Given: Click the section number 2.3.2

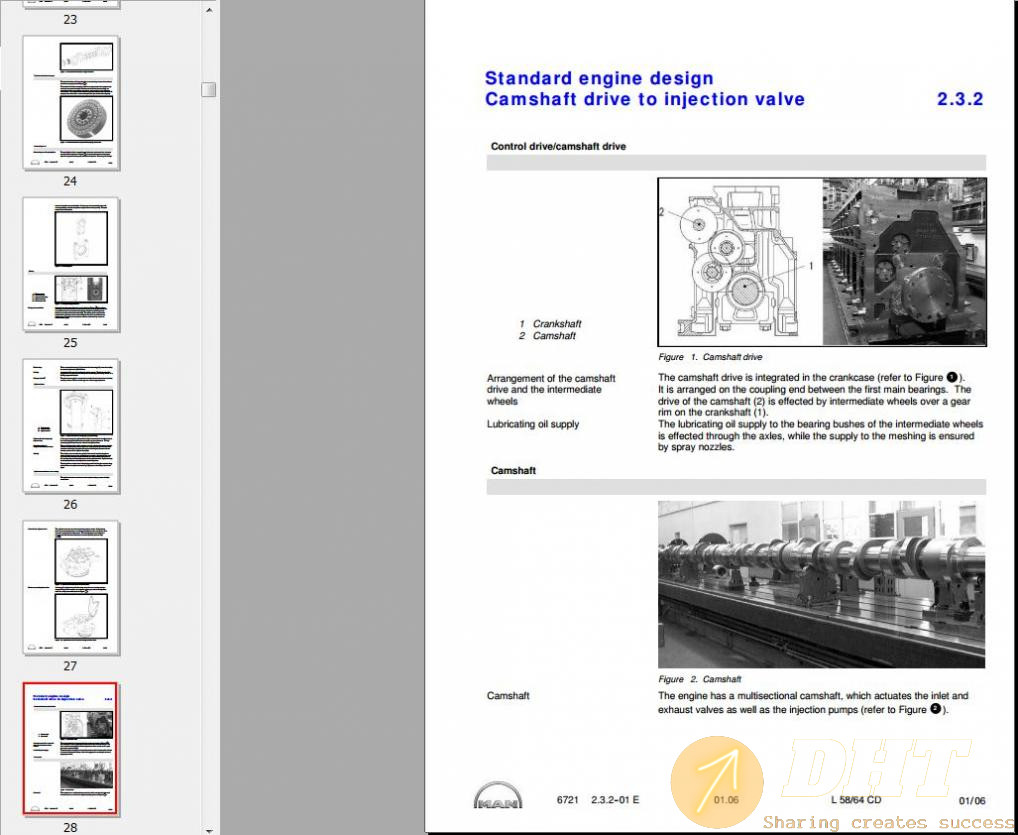Looking at the screenshot, I should click(960, 99).
